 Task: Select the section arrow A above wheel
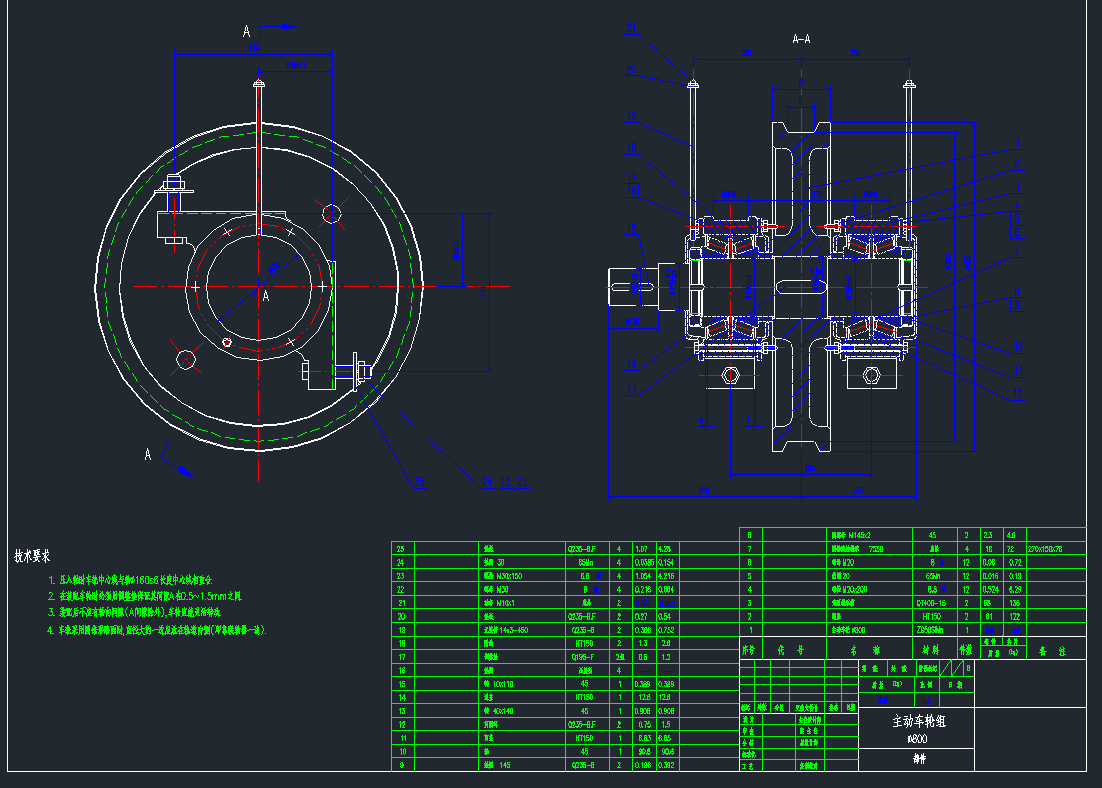click(247, 32)
